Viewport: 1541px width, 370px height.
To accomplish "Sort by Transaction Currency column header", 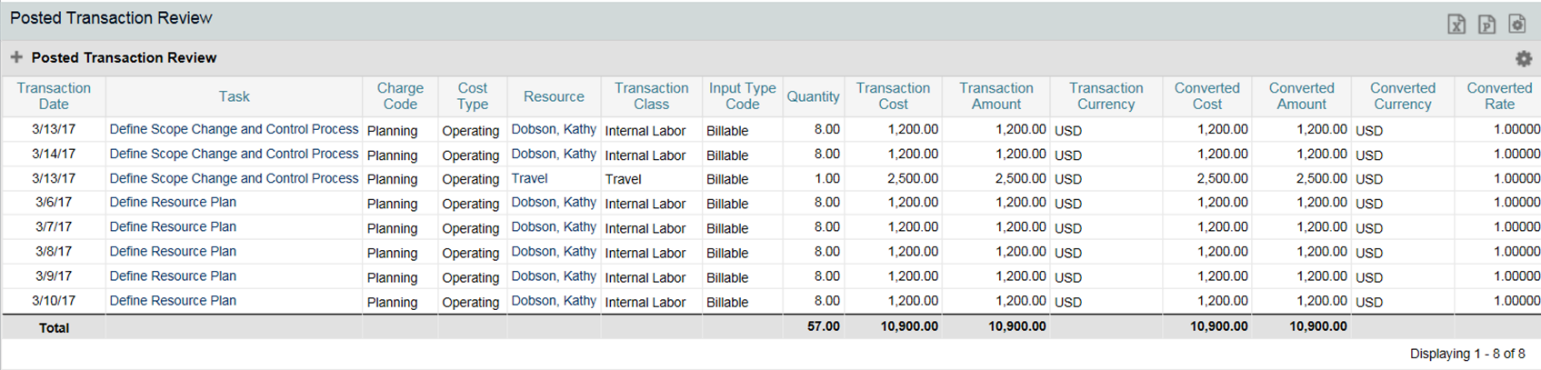I will coord(1105,96).
